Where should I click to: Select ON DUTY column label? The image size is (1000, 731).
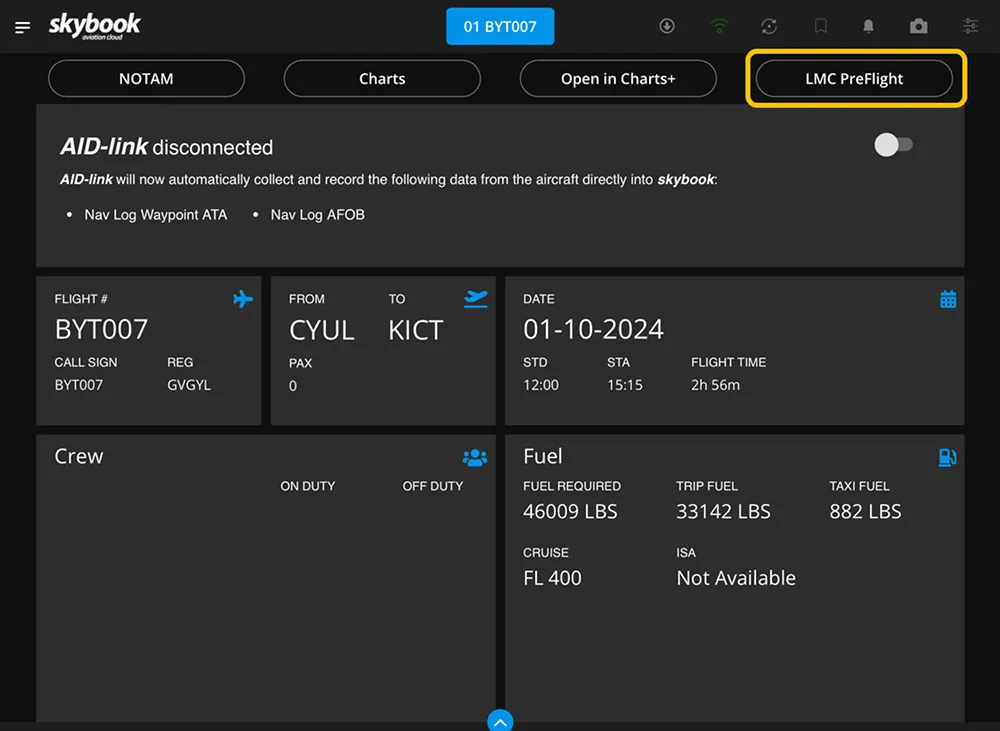[x=307, y=486]
